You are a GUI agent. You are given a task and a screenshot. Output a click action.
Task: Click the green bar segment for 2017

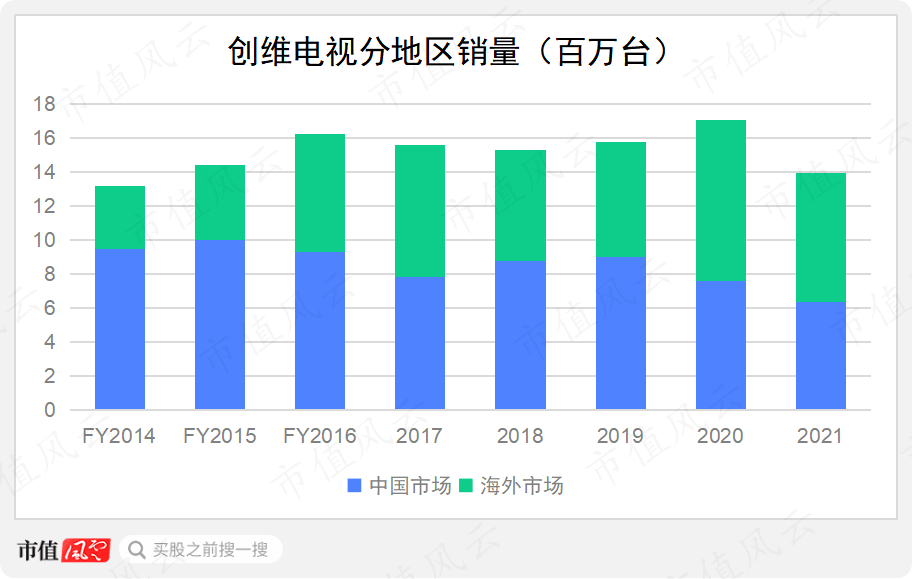(420, 211)
